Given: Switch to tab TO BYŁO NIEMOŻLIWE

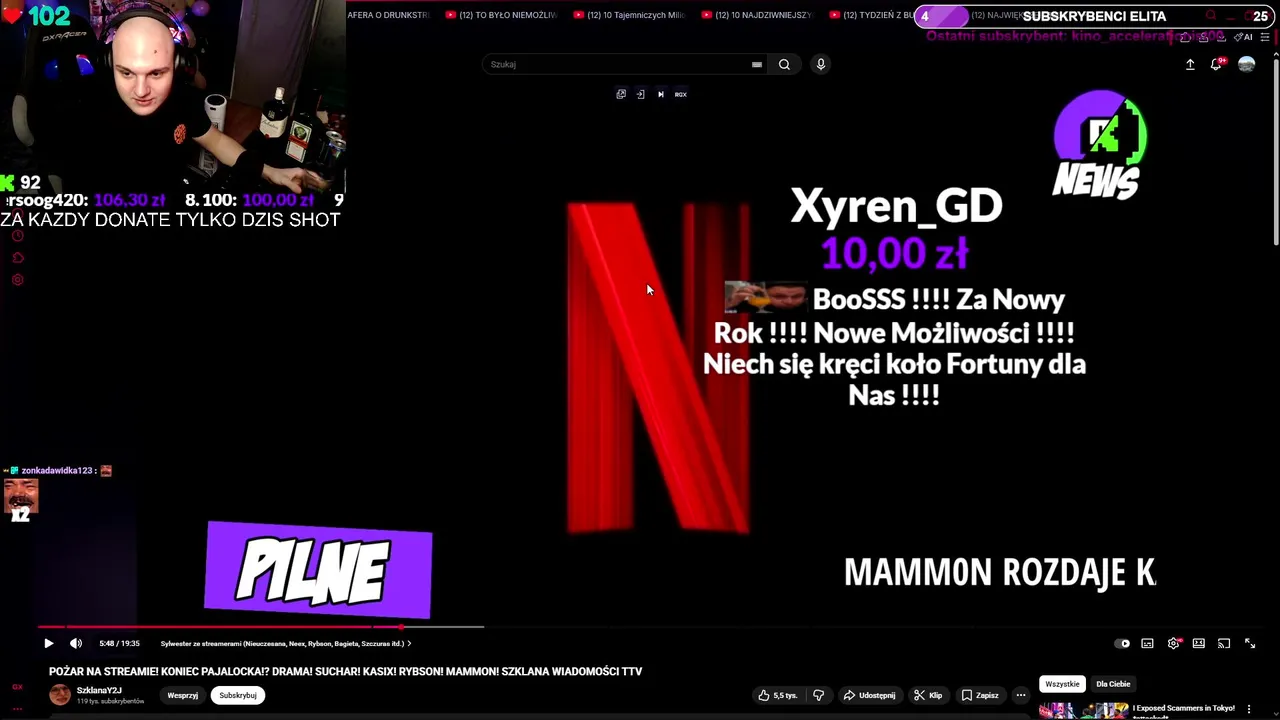Looking at the screenshot, I should pyautogui.click(x=500, y=15).
